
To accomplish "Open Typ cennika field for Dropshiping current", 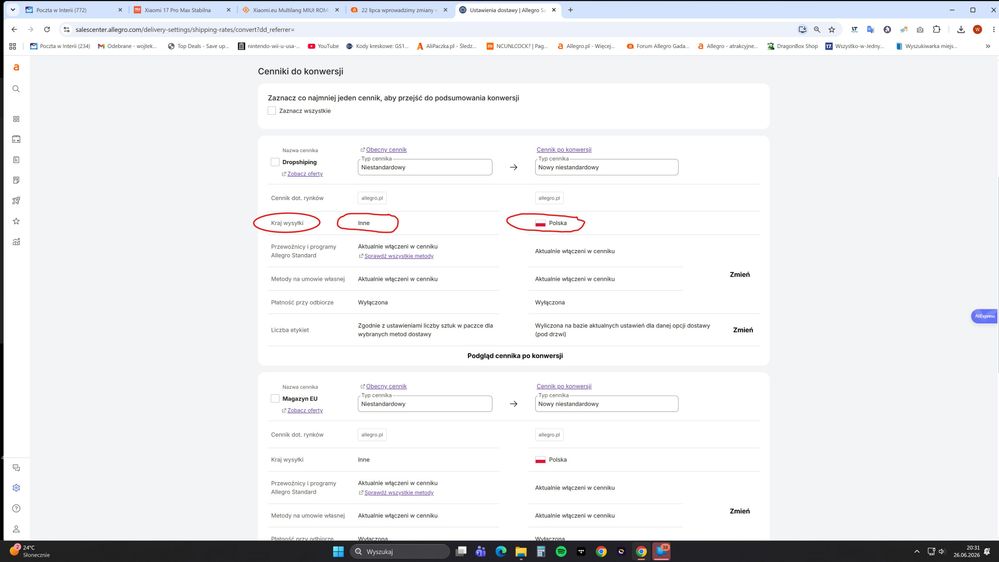I will [425, 167].
